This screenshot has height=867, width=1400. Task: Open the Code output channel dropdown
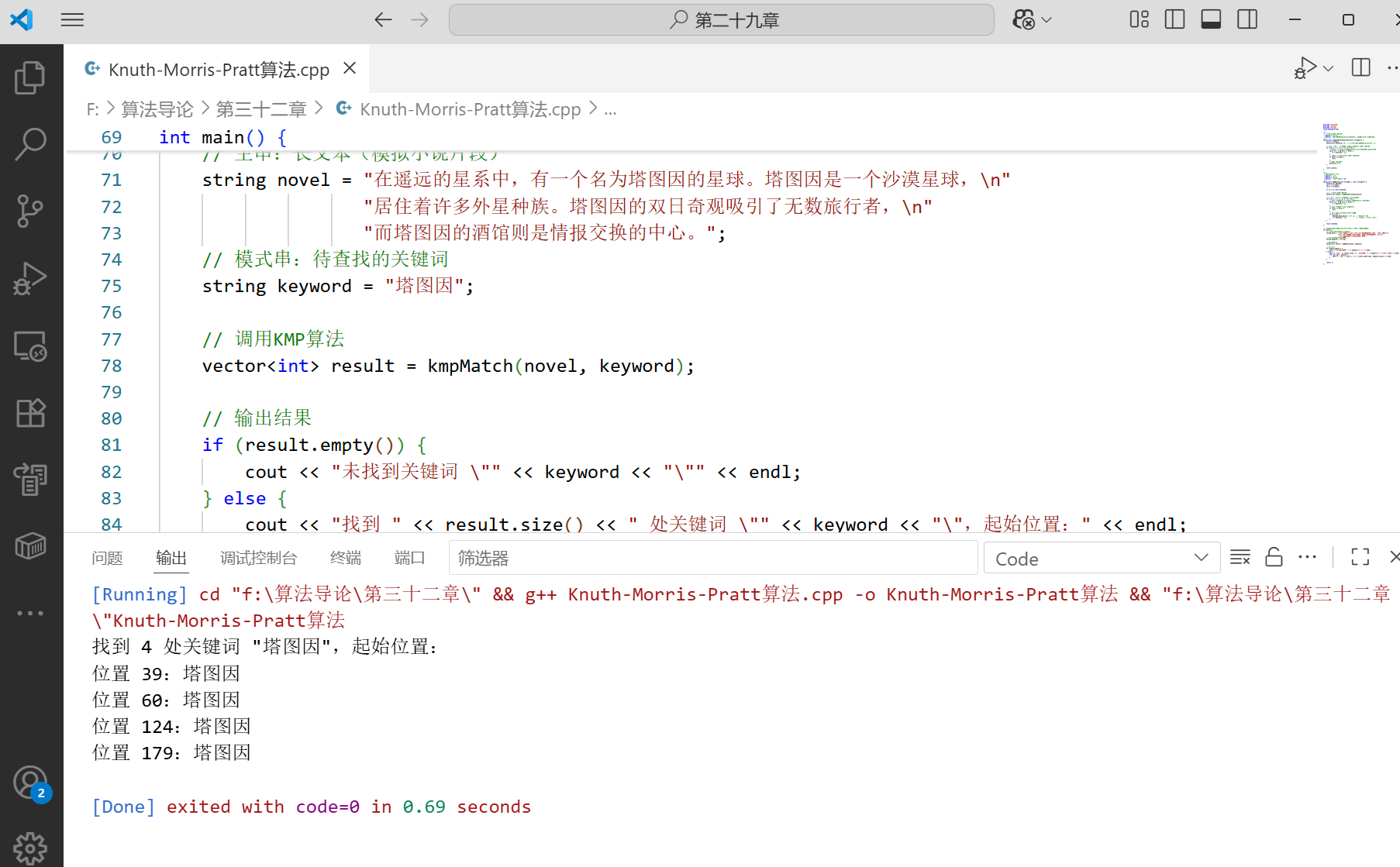[1102, 558]
